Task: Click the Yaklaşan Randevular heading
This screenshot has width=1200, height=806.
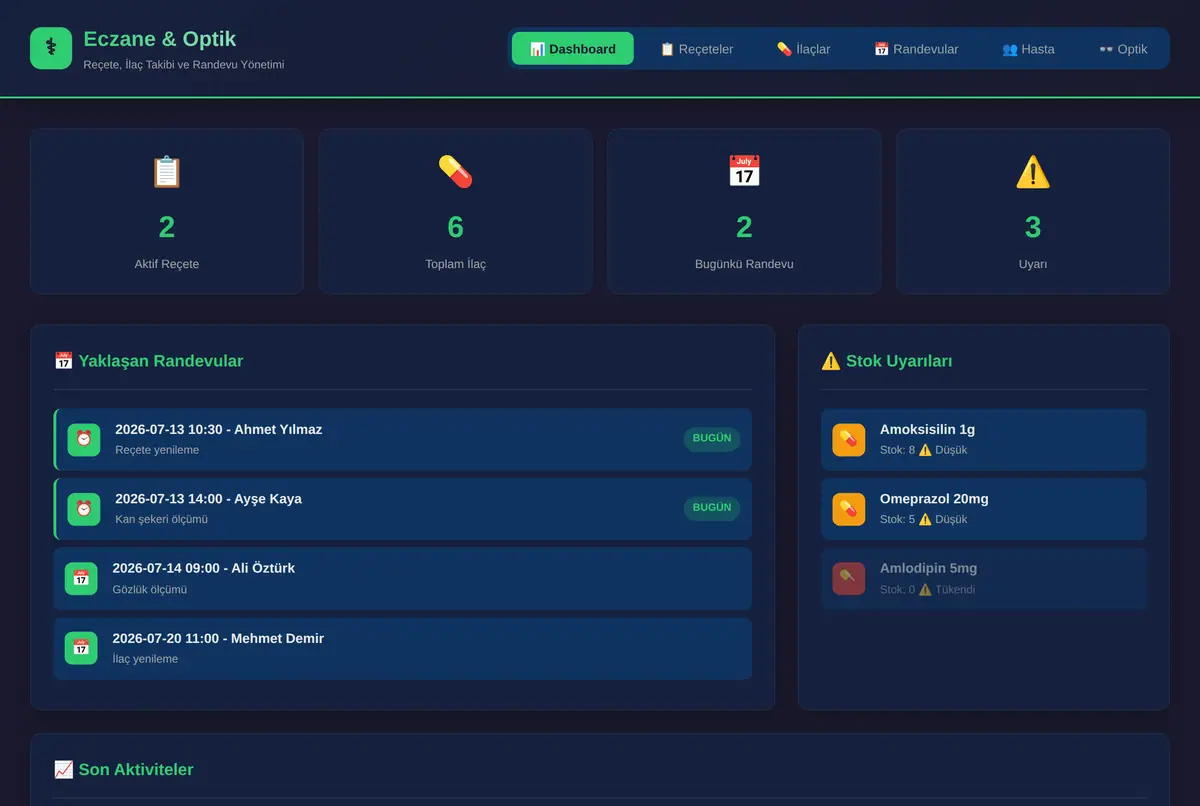Action: click(x=149, y=361)
